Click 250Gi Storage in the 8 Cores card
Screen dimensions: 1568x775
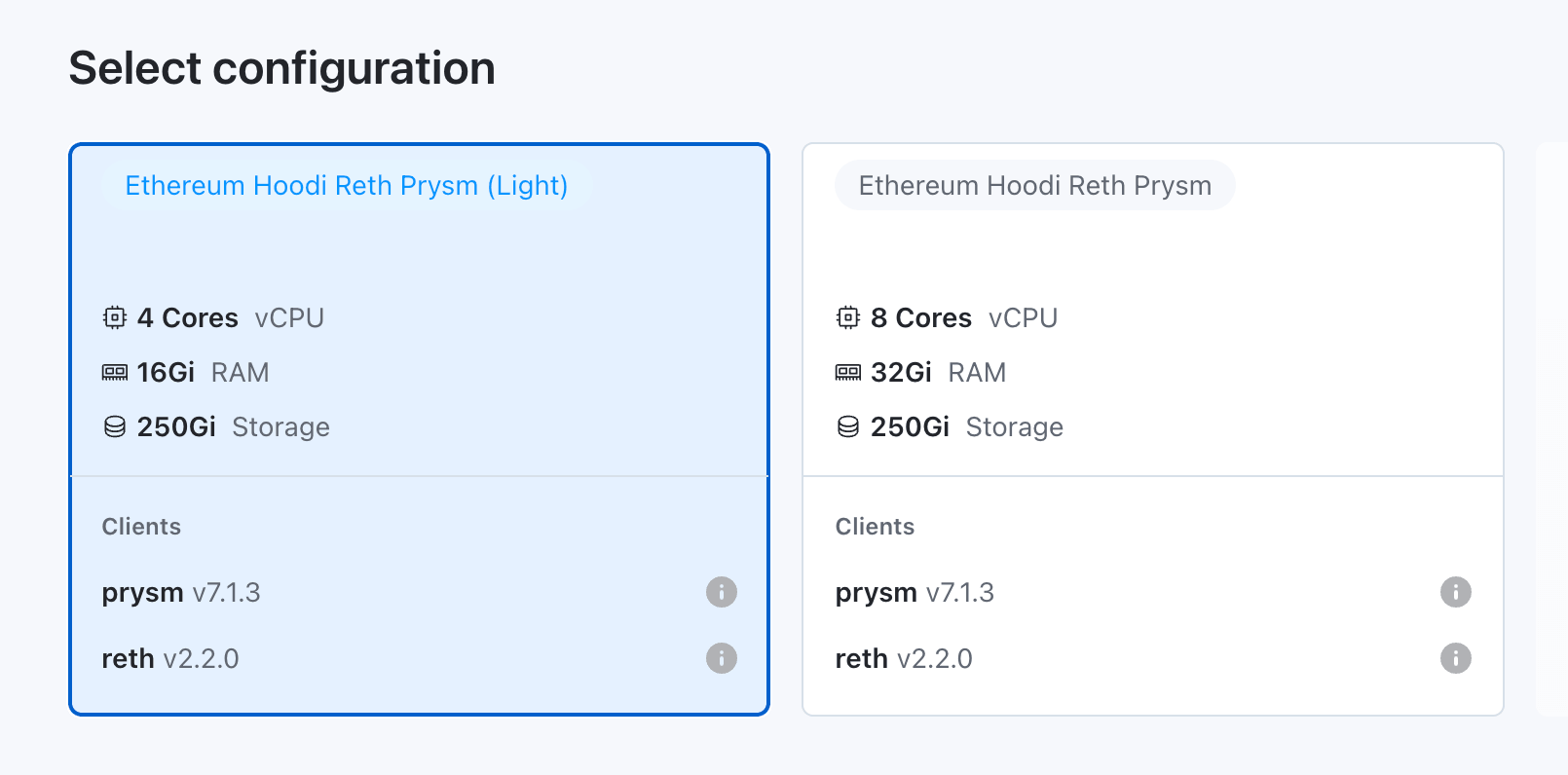click(967, 426)
